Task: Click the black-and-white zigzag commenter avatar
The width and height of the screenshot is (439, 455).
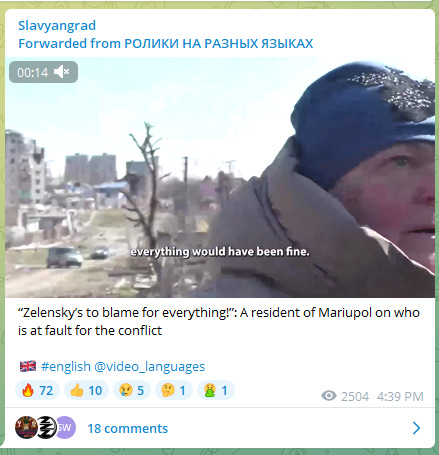Action: tap(46, 427)
